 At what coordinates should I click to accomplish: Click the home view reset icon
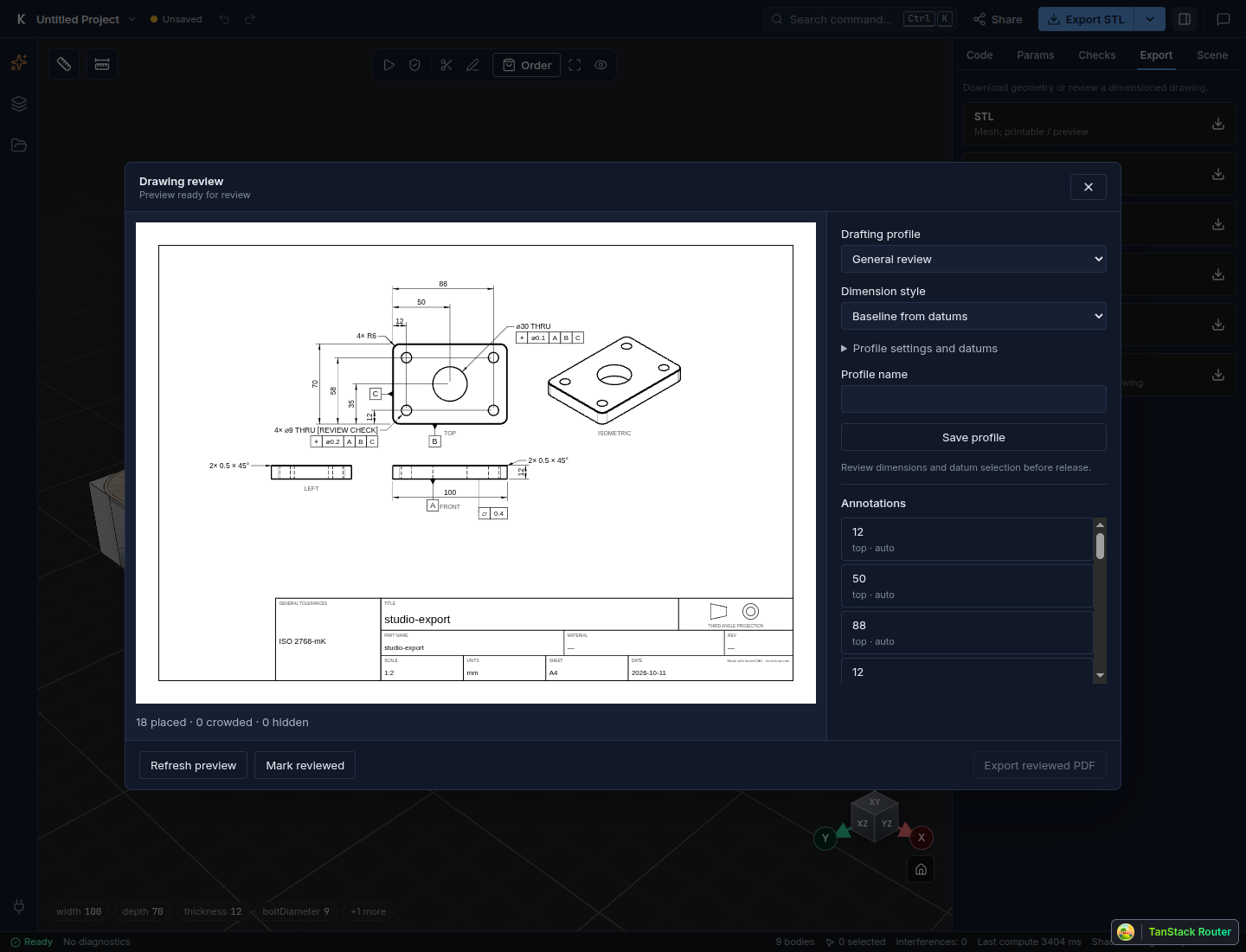pos(921,869)
